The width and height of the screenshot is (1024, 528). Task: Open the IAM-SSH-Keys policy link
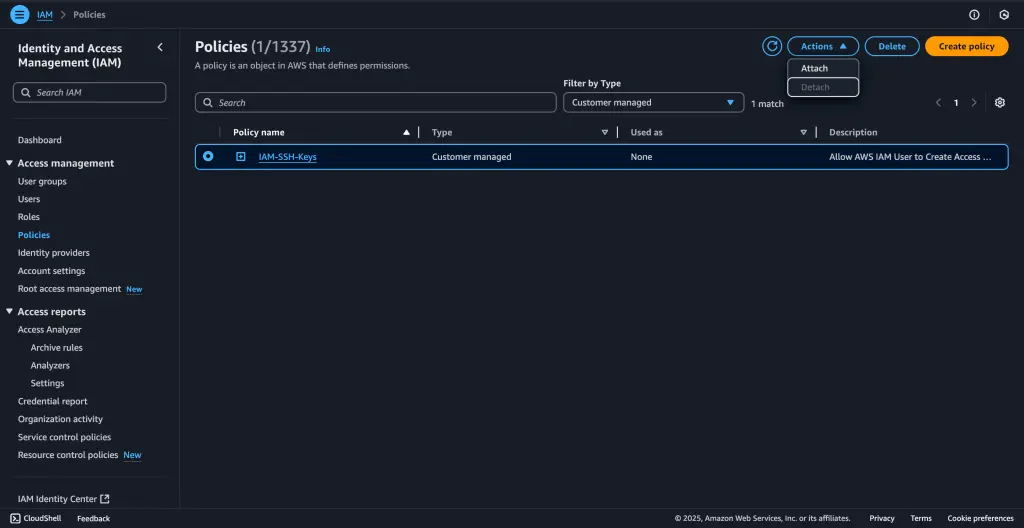point(287,157)
